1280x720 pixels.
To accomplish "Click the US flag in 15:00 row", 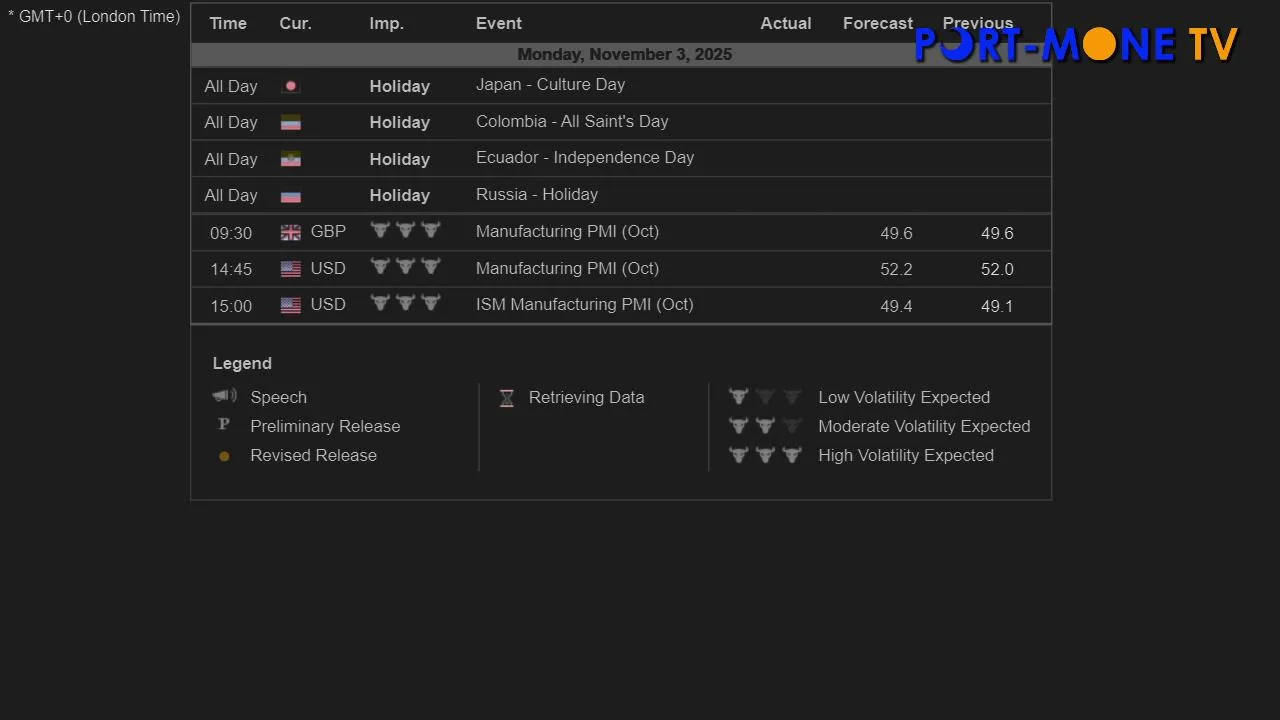I will point(291,306).
